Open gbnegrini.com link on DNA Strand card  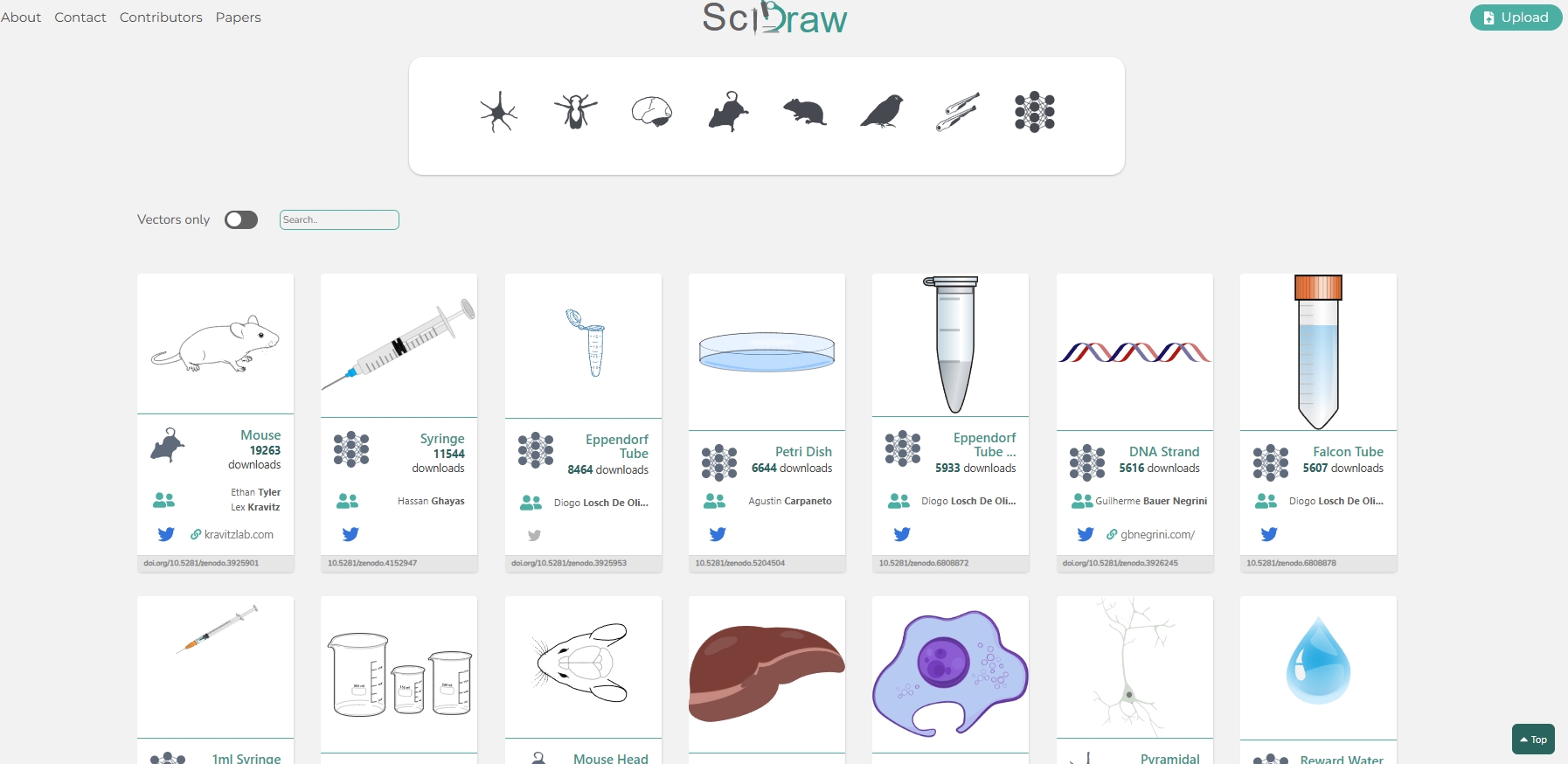coord(1151,534)
